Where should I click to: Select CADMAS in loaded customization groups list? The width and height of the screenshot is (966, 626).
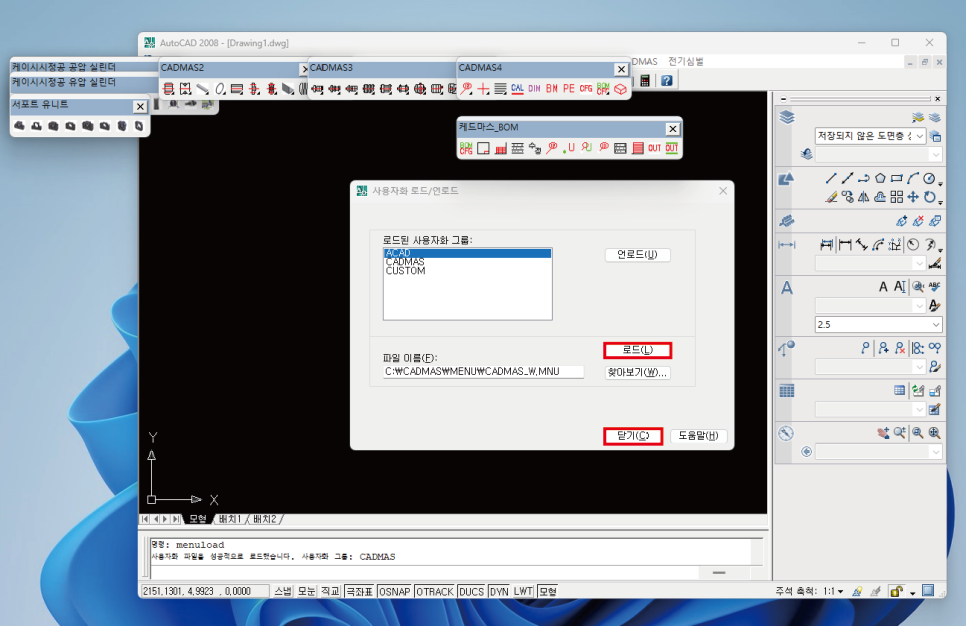click(x=467, y=262)
